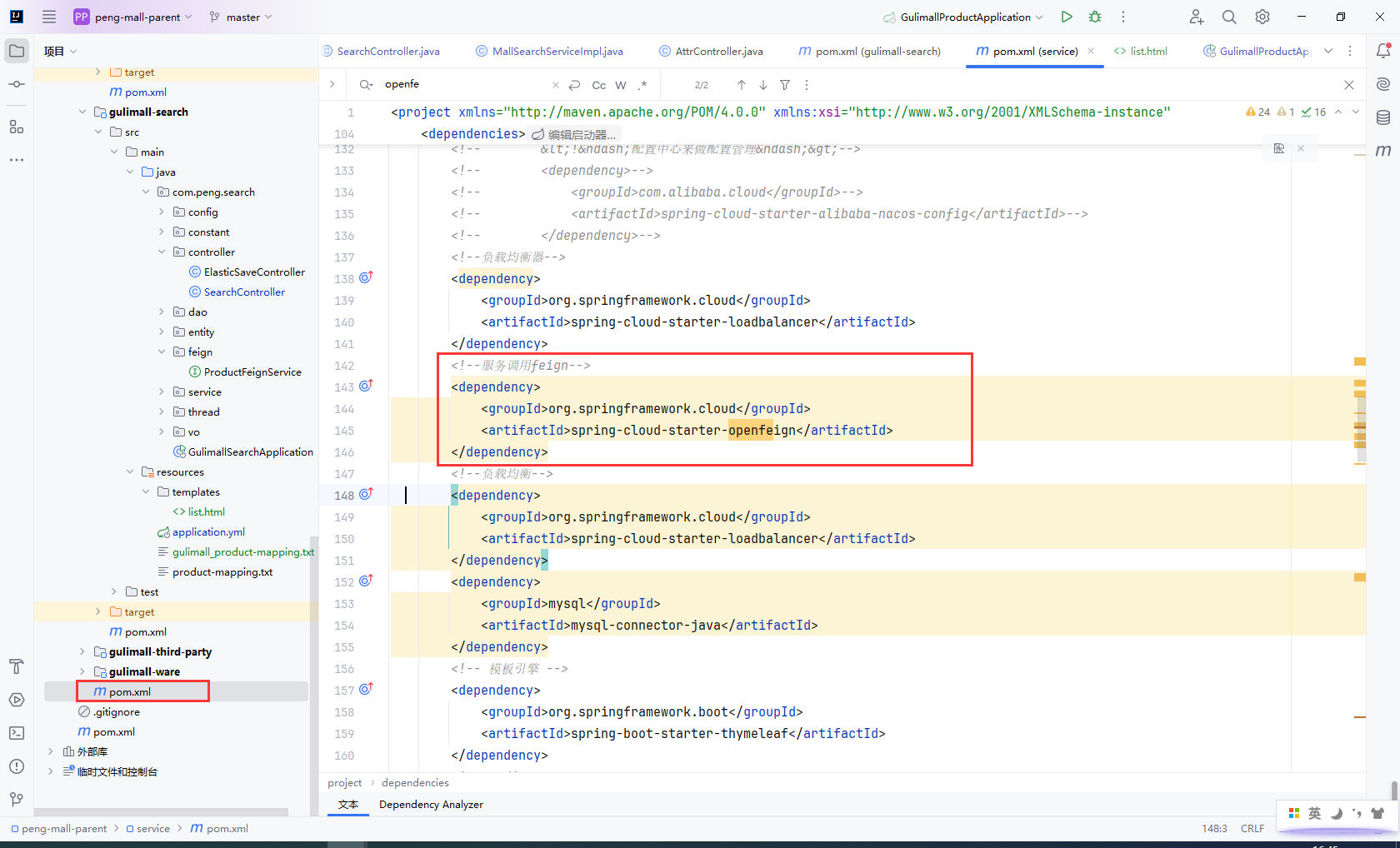Open Search Everywhere magnifier
This screenshot has height=848, width=1400.
point(1229,17)
